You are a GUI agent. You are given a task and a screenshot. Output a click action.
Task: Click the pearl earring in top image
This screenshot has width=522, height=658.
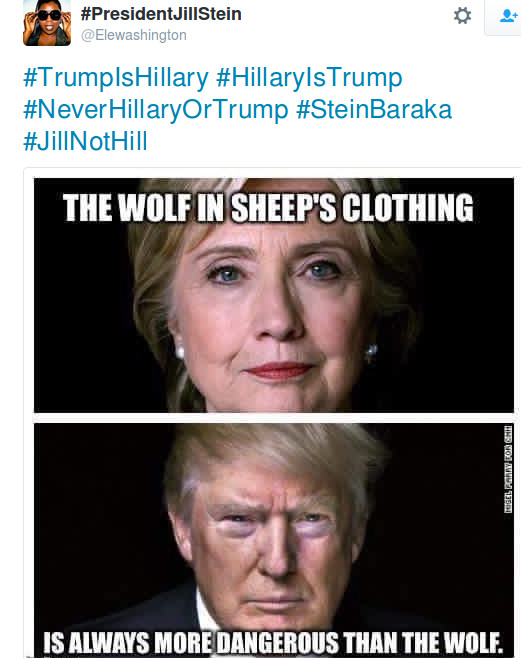(180, 352)
